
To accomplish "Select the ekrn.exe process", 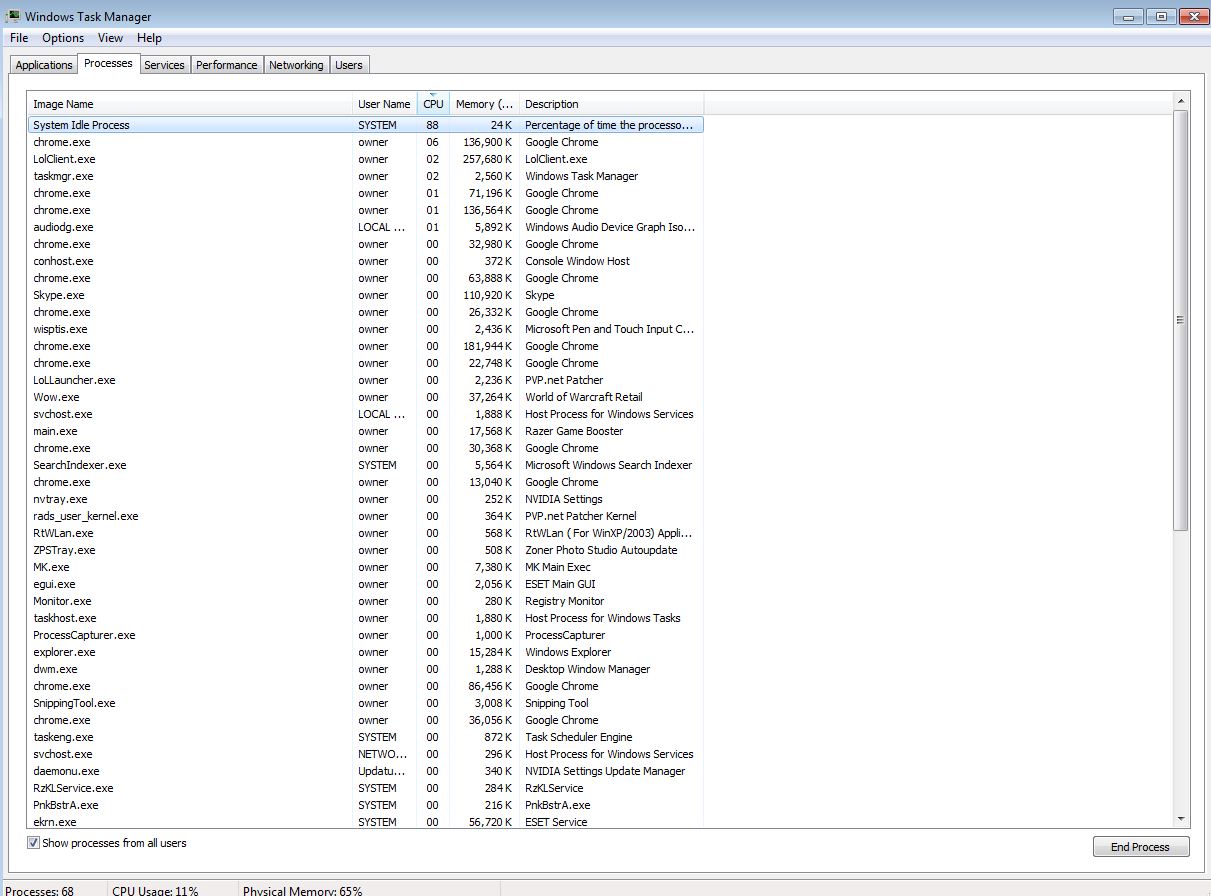I will pyautogui.click(x=365, y=822).
